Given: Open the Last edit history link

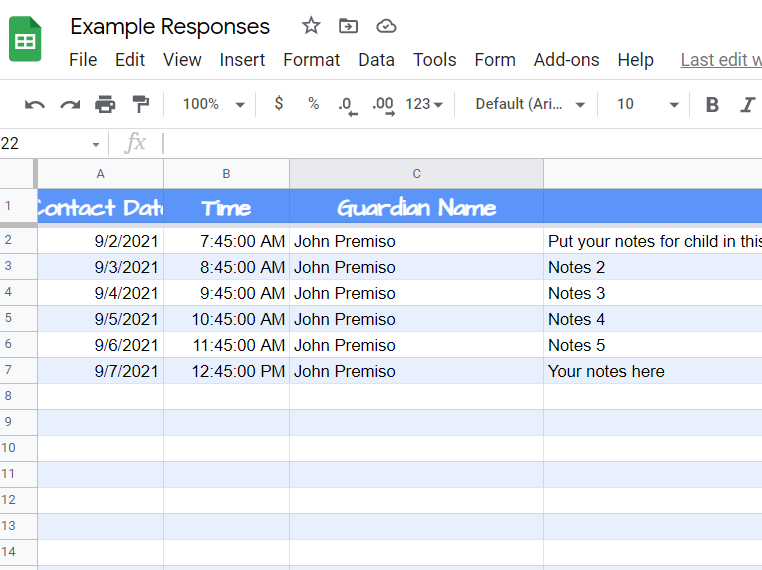Looking at the screenshot, I should [x=721, y=60].
